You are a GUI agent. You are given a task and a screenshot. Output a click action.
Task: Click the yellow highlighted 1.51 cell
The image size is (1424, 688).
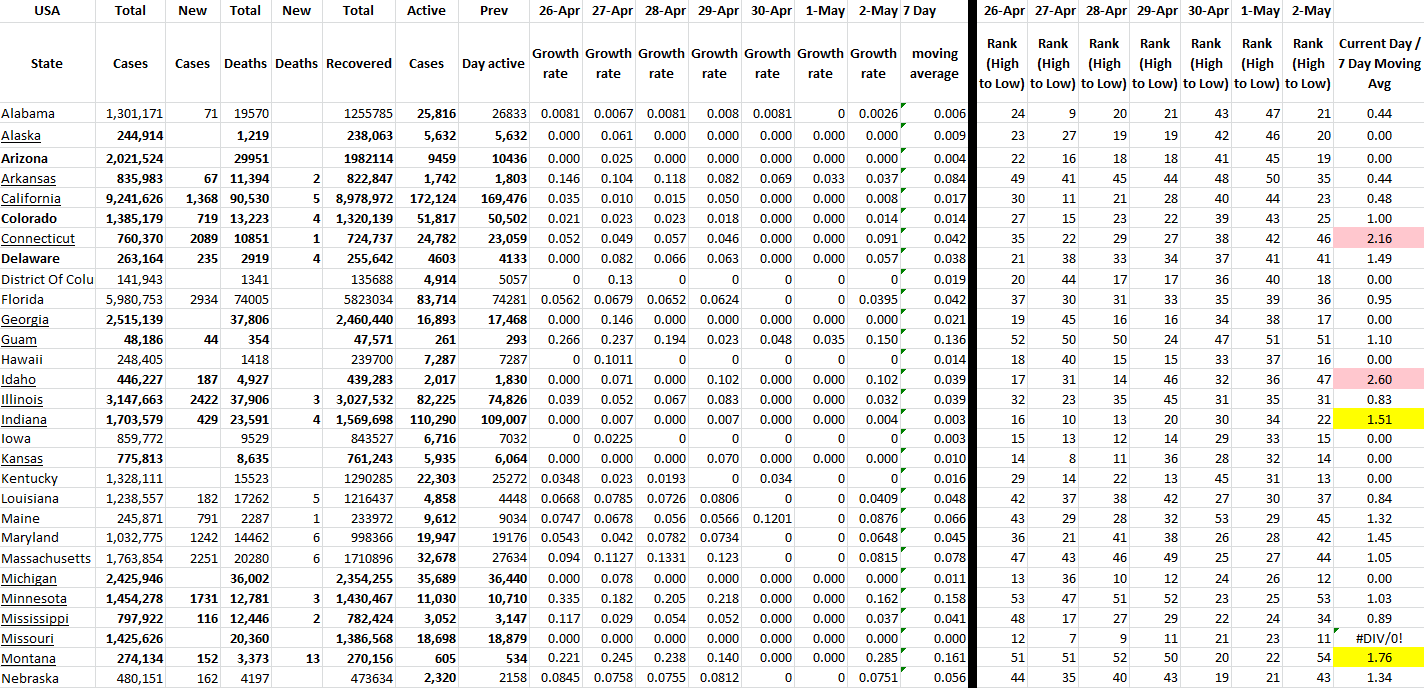pos(1379,419)
